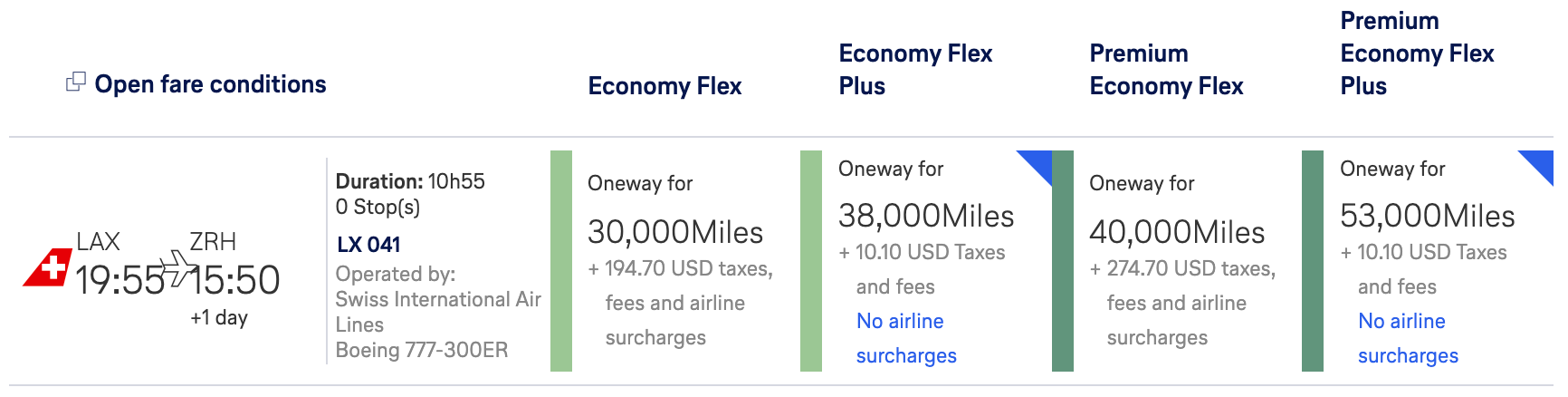Open flight number LX 041 details
This screenshot has height=397, width=1568.
(368, 245)
